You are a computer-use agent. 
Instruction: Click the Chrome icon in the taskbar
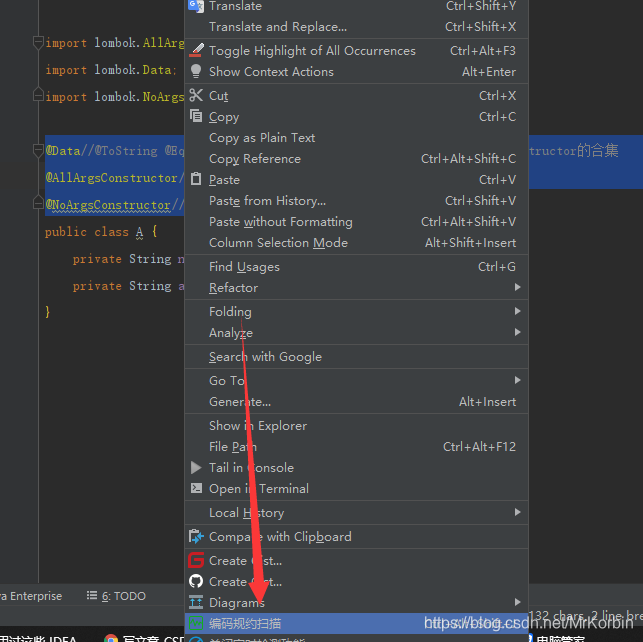pyautogui.click(x=111, y=638)
